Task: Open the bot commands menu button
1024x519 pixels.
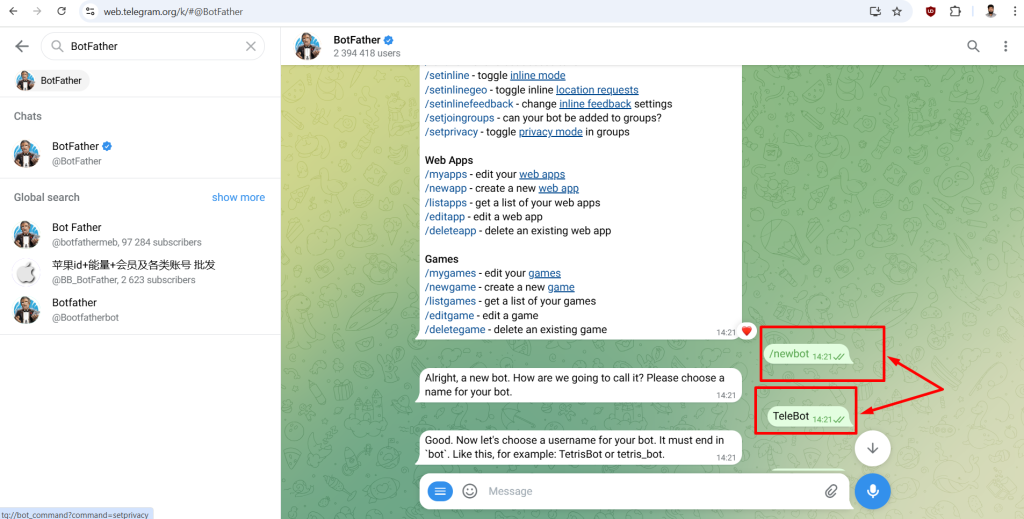Action: click(440, 491)
